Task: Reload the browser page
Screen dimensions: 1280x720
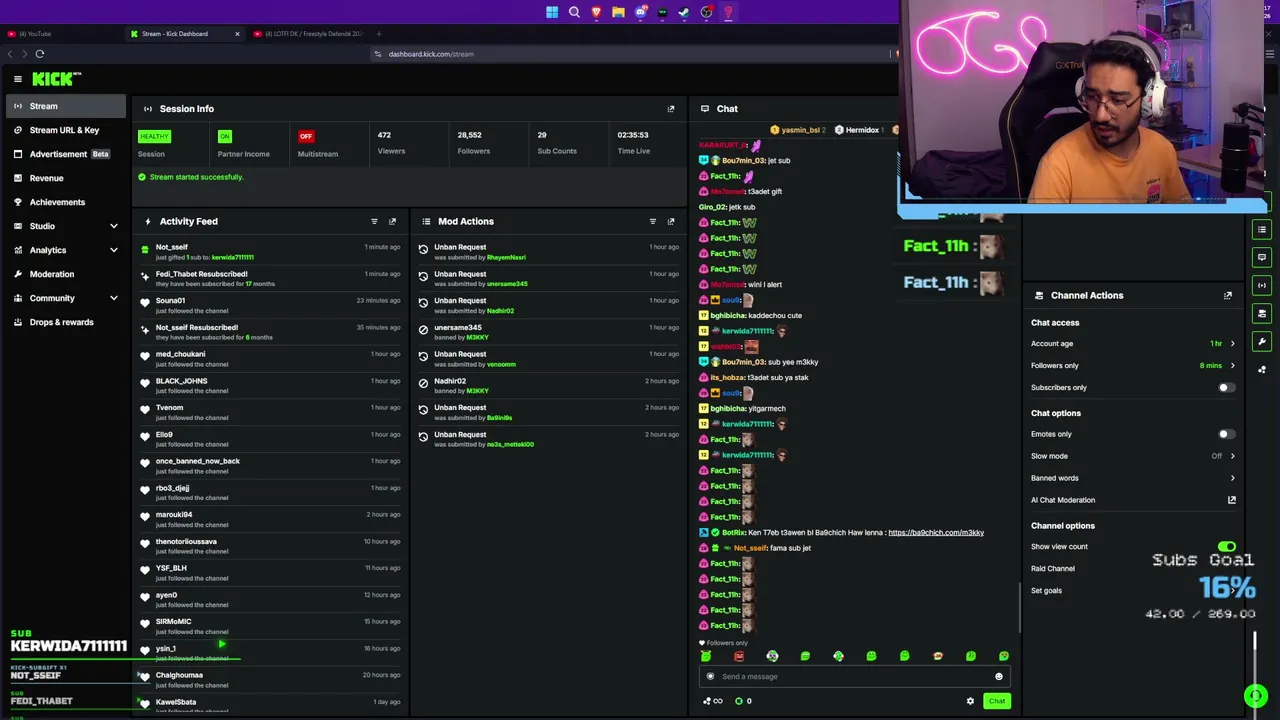Action: click(x=40, y=54)
